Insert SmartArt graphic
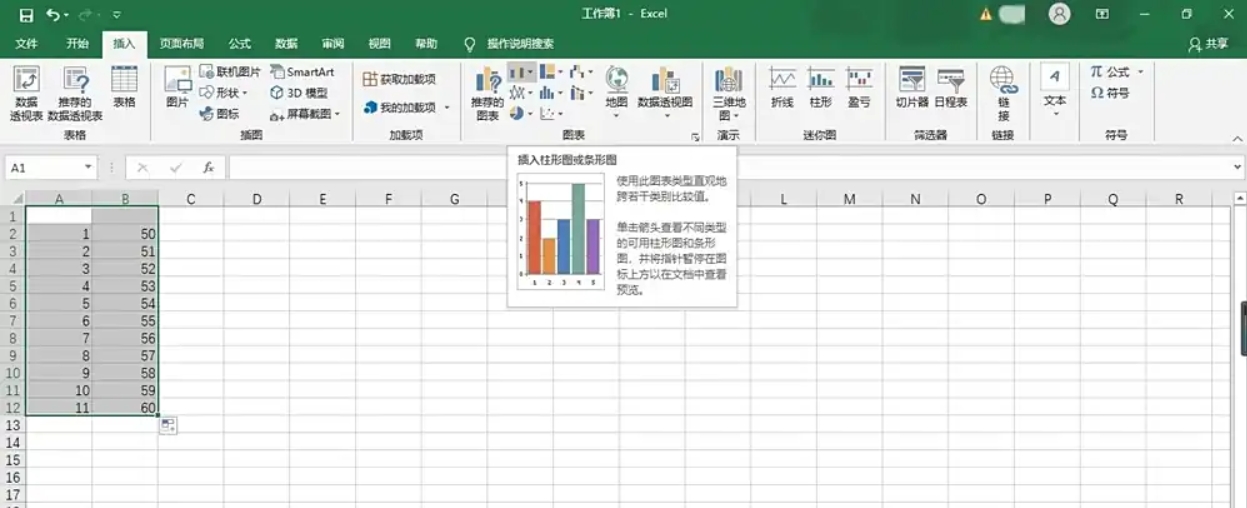This screenshot has width=1247, height=508. pyautogui.click(x=302, y=72)
